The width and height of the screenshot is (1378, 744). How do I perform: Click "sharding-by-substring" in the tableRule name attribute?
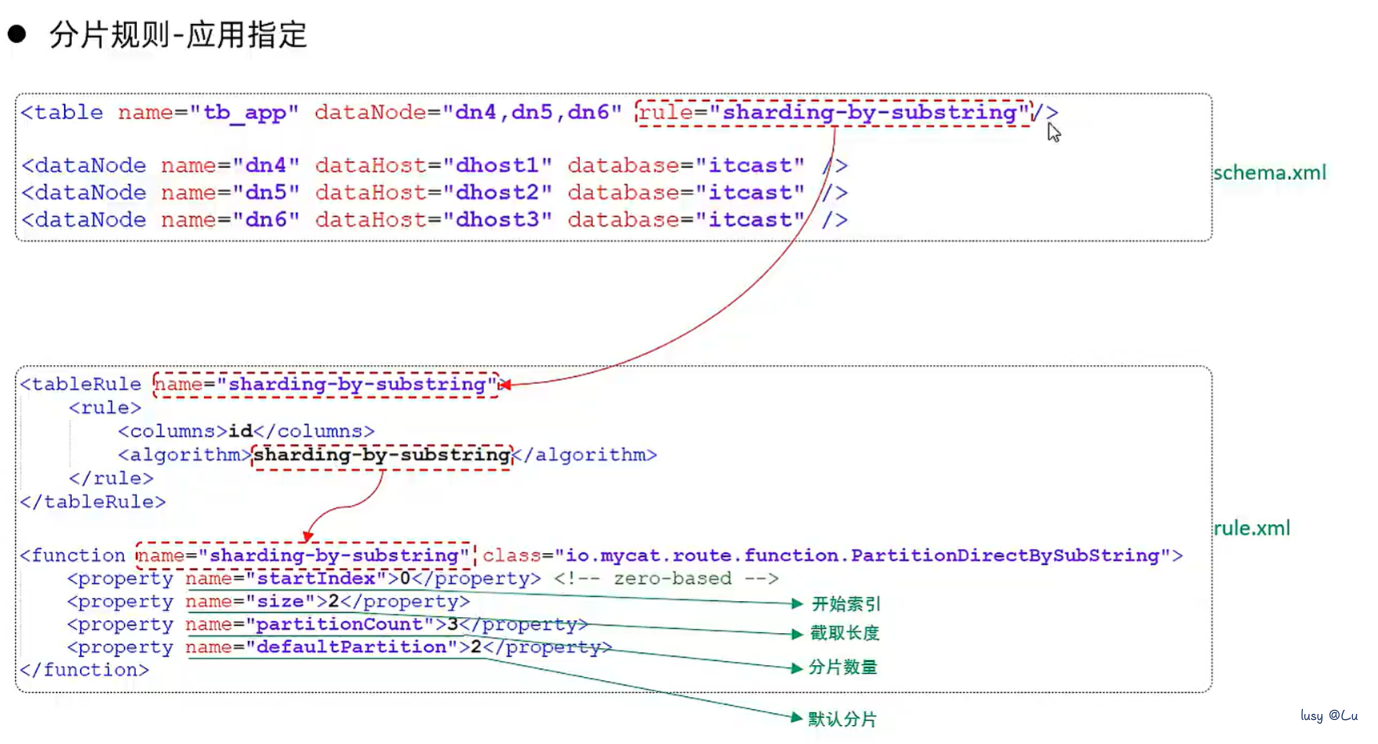[357, 384]
